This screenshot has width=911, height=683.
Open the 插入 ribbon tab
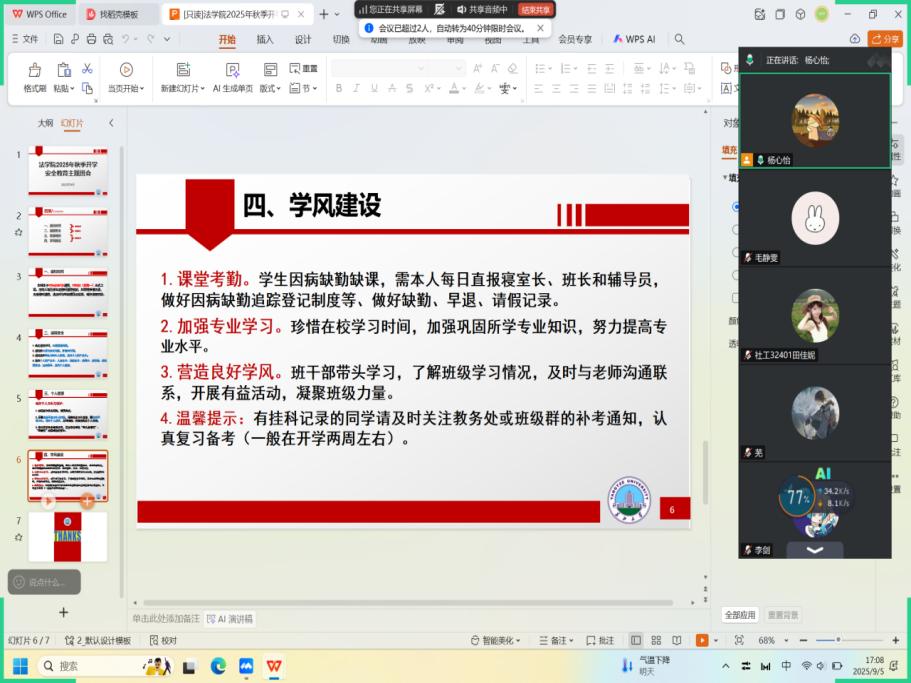tap(265, 39)
